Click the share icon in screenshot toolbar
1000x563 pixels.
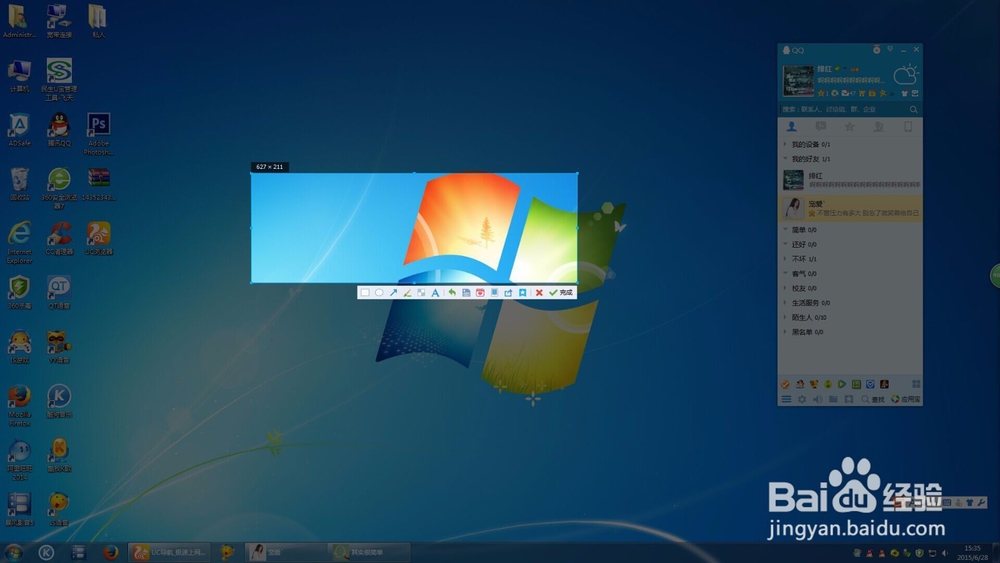point(508,293)
